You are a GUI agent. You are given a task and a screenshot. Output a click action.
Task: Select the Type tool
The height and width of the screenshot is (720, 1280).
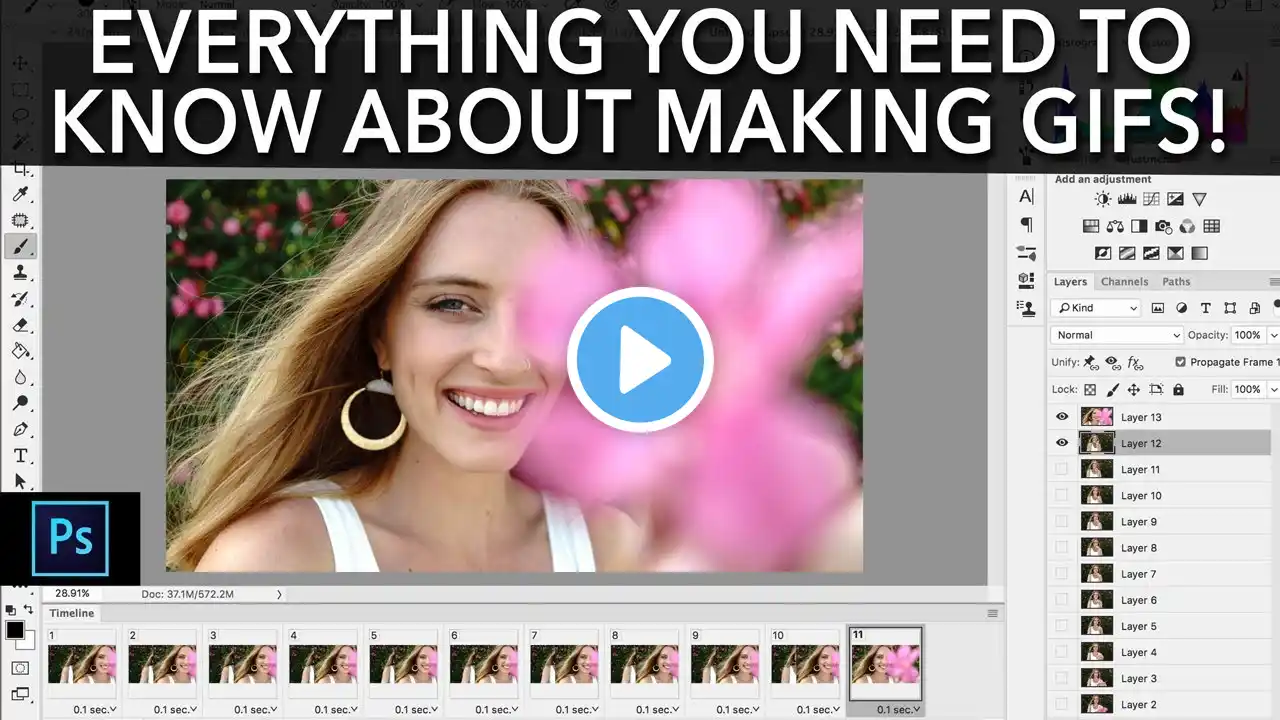click(x=20, y=455)
